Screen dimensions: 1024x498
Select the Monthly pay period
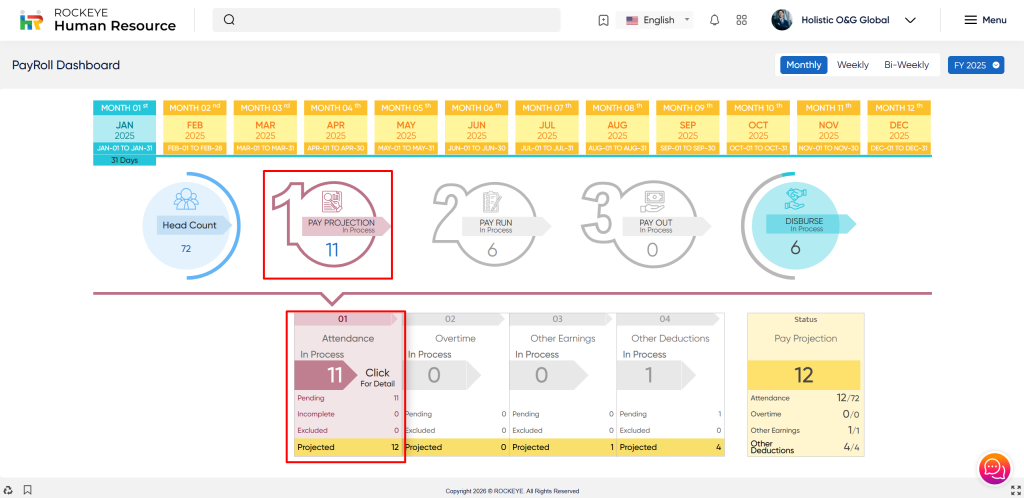(x=803, y=65)
